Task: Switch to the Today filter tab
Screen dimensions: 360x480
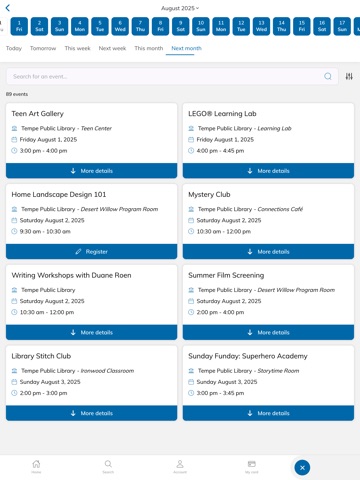Action: click(x=14, y=48)
